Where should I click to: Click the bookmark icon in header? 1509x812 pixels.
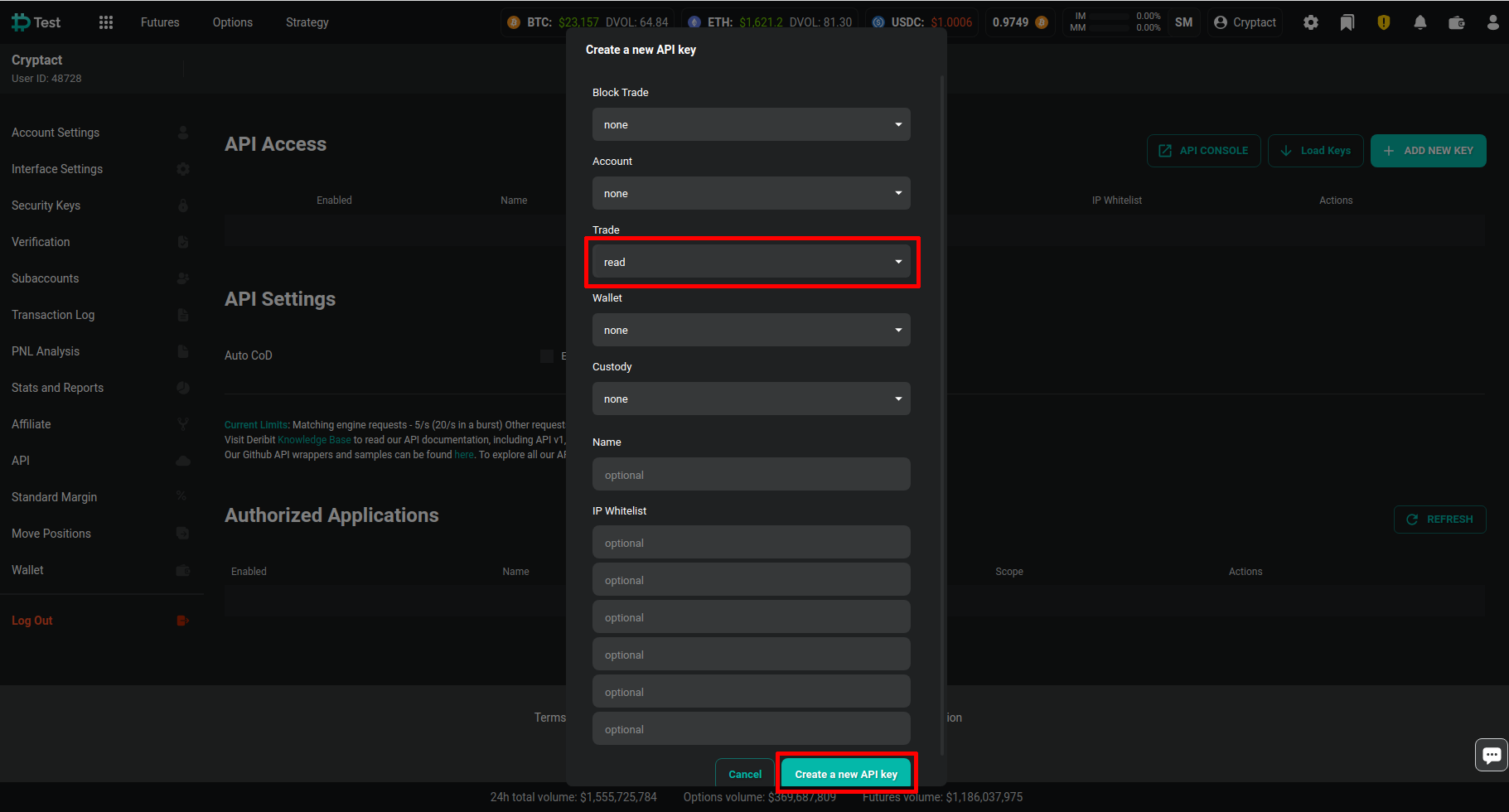pos(1347,22)
